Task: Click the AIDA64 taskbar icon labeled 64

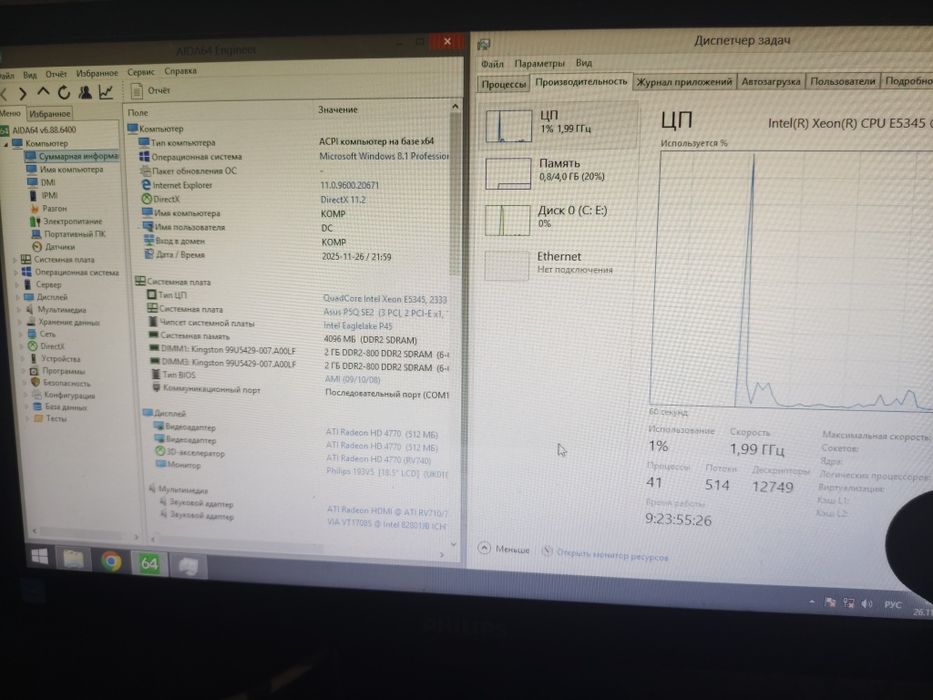Action: [148, 563]
